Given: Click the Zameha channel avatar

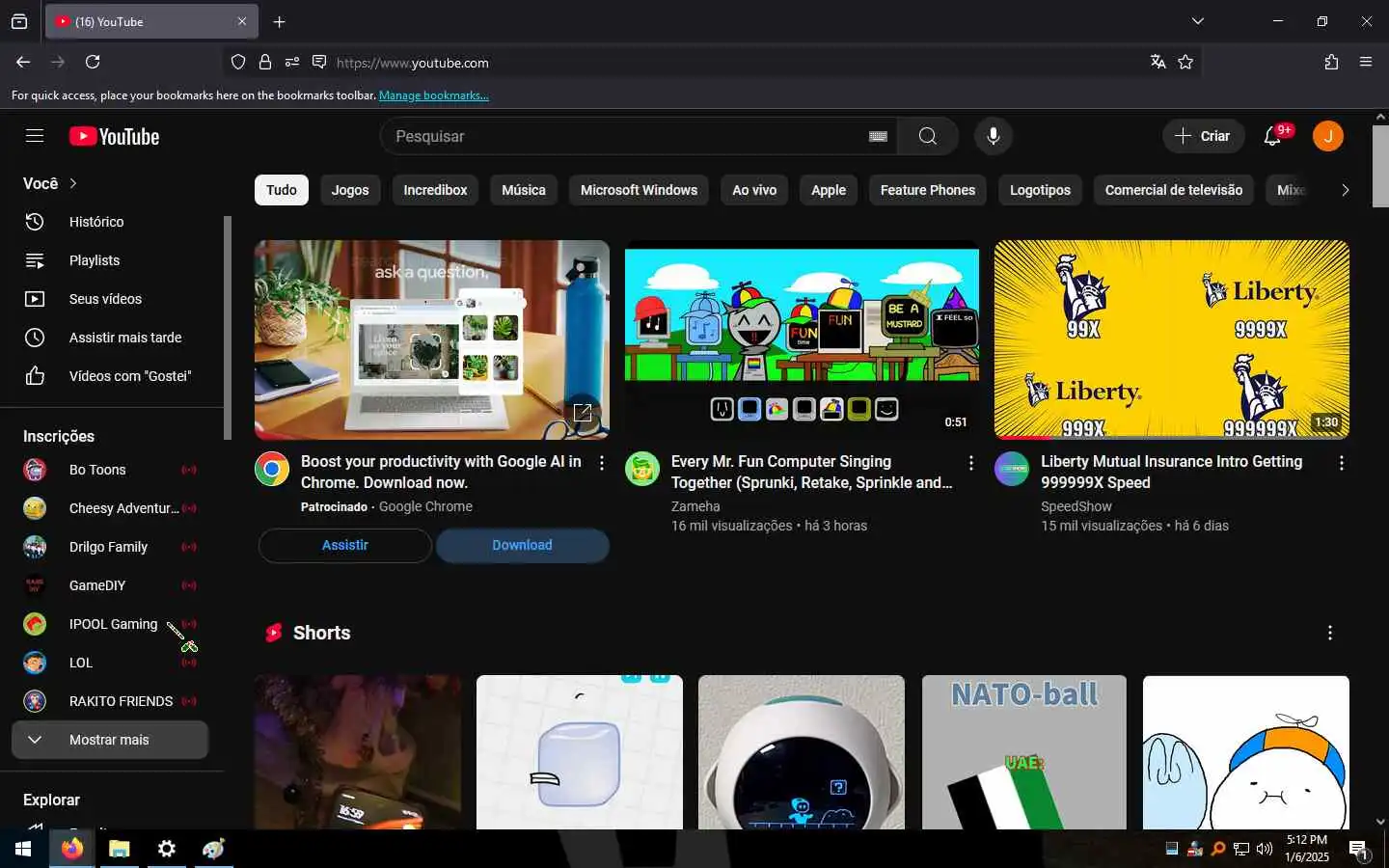Looking at the screenshot, I should pos(642,469).
